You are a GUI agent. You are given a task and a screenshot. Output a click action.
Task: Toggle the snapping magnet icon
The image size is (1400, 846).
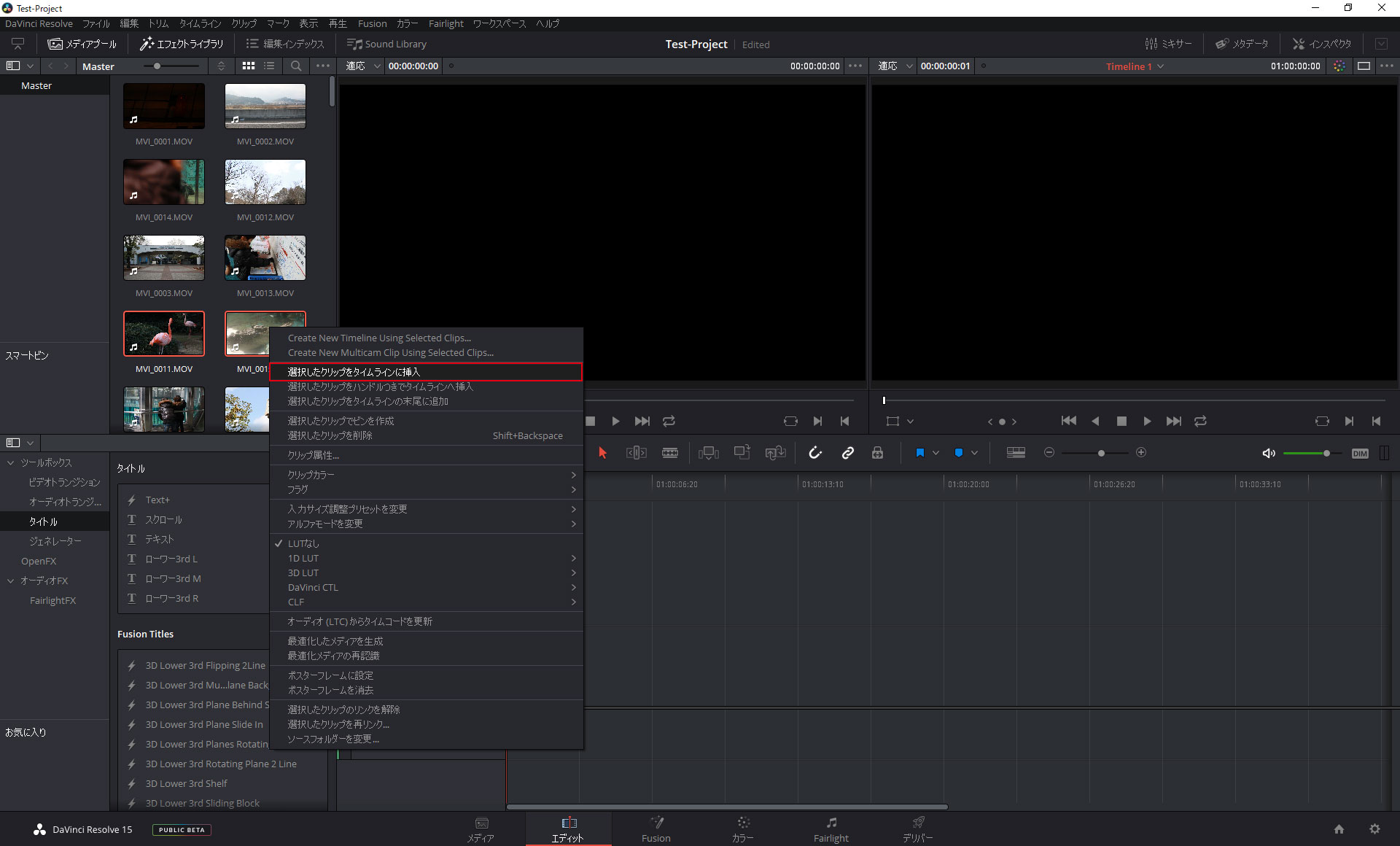tap(815, 453)
